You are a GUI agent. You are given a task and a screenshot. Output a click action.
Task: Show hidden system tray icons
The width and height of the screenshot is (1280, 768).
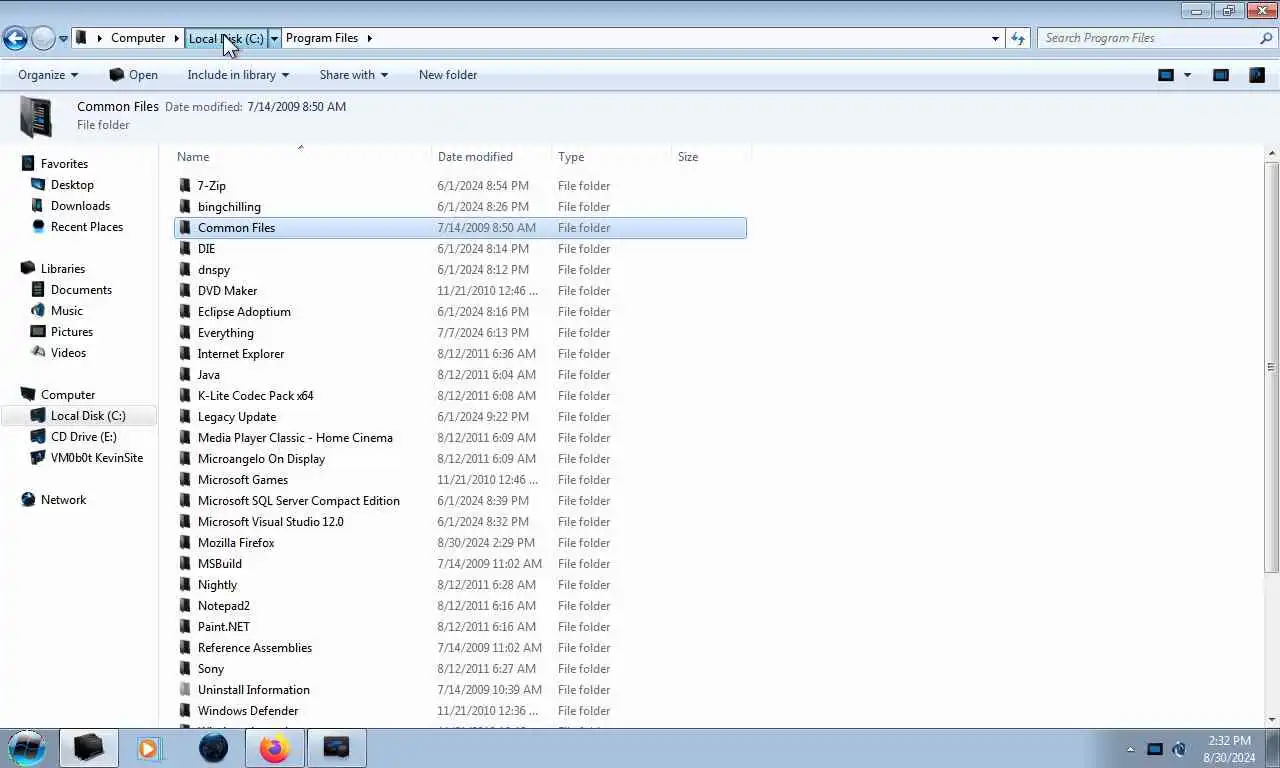[1131, 749]
